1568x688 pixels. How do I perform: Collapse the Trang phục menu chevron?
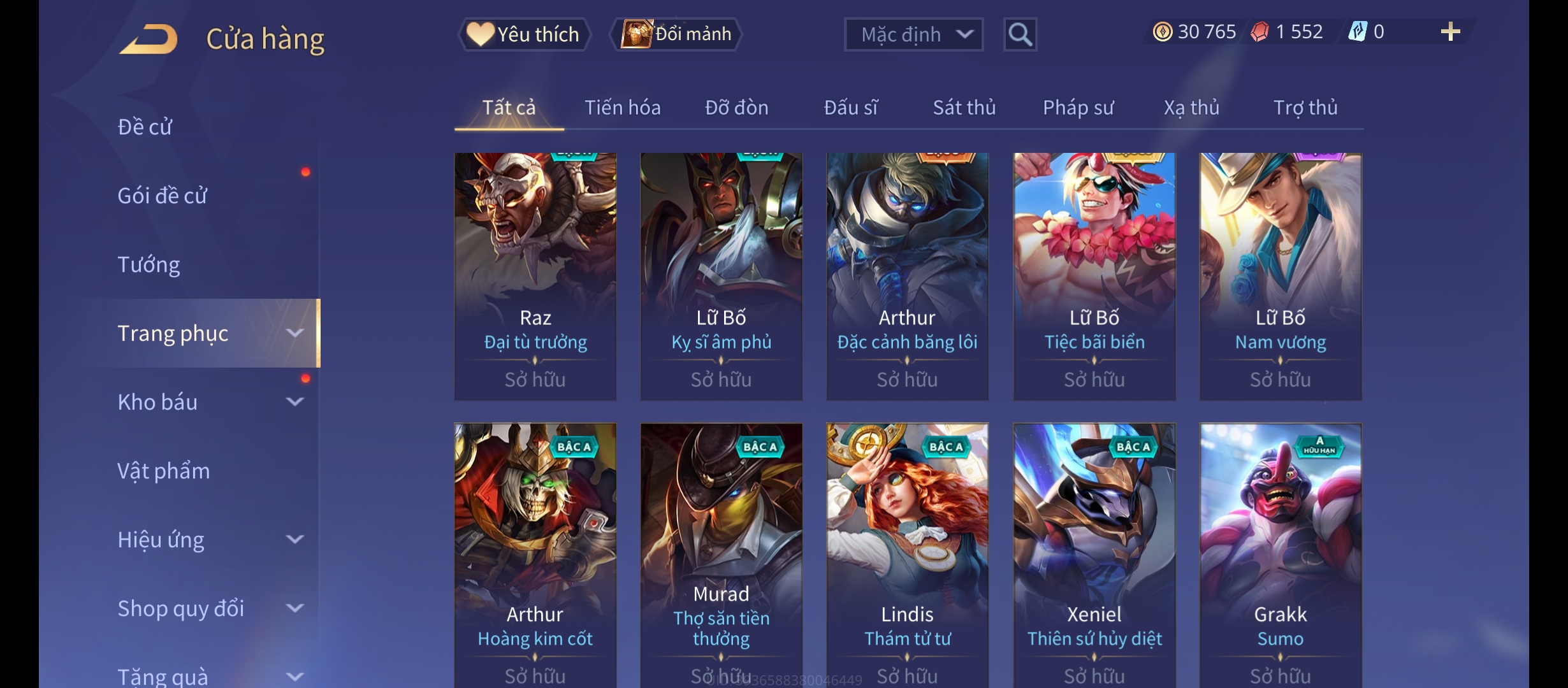[294, 333]
